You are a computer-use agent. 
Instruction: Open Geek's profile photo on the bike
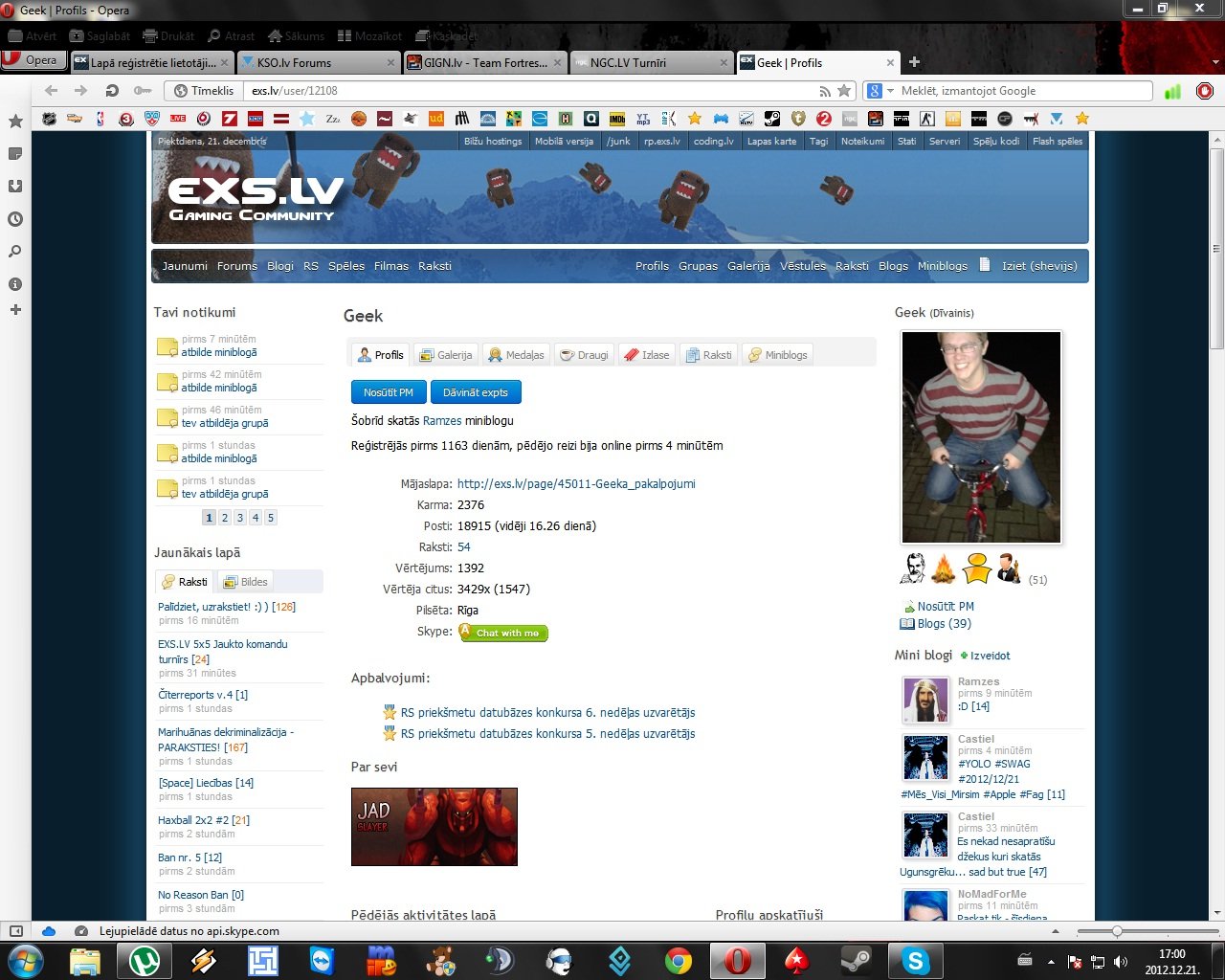(981, 437)
